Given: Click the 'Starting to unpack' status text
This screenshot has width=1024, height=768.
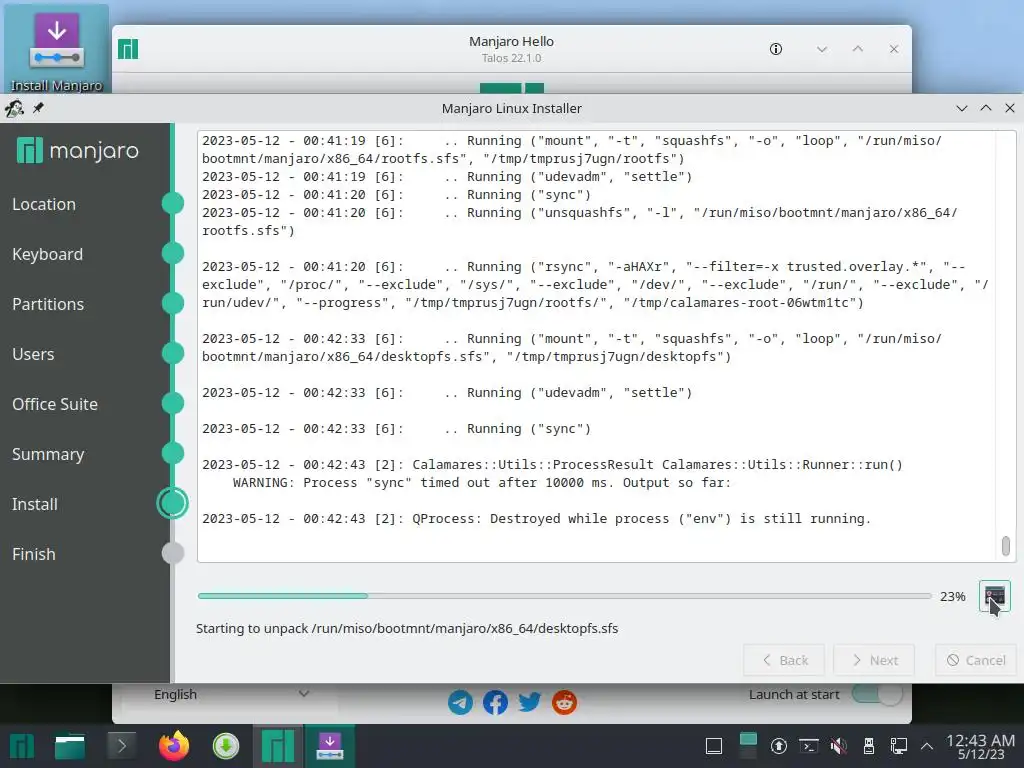Looking at the screenshot, I should (407, 628).
